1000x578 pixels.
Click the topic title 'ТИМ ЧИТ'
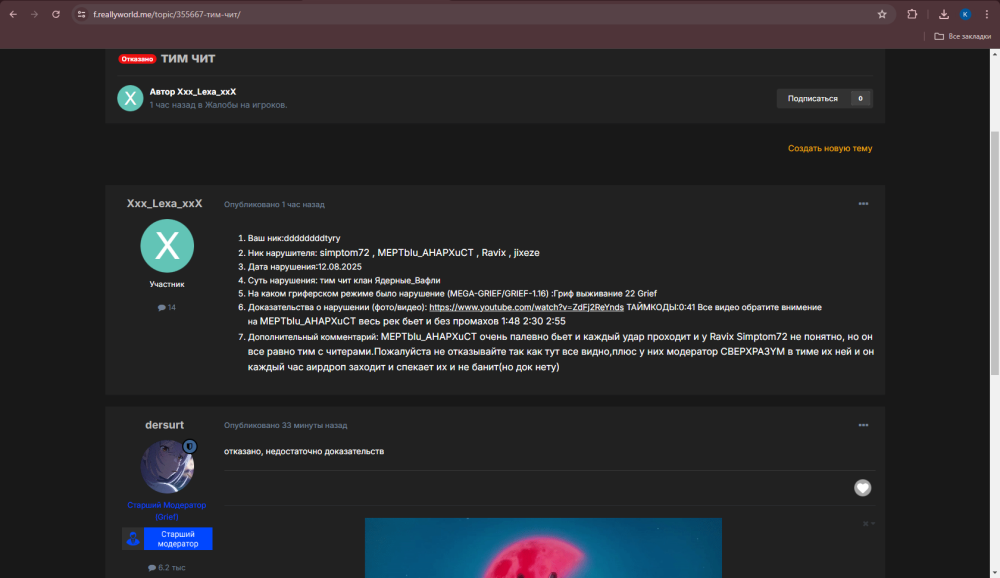tap(188, 59)
